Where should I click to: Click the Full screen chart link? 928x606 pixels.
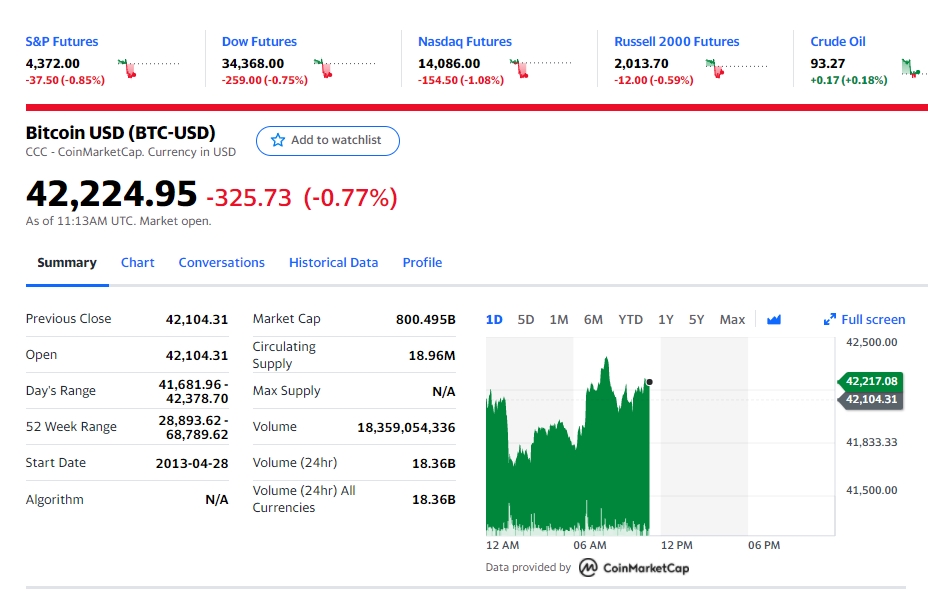coord(864,320)
